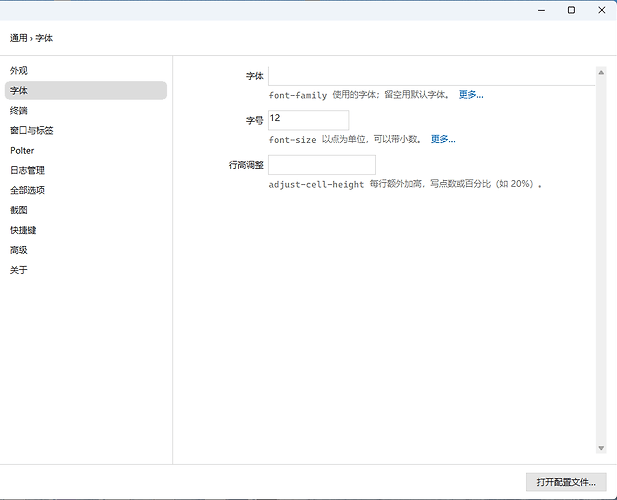
Task: Select the Polter sidebar item
Action: point(85,150)
